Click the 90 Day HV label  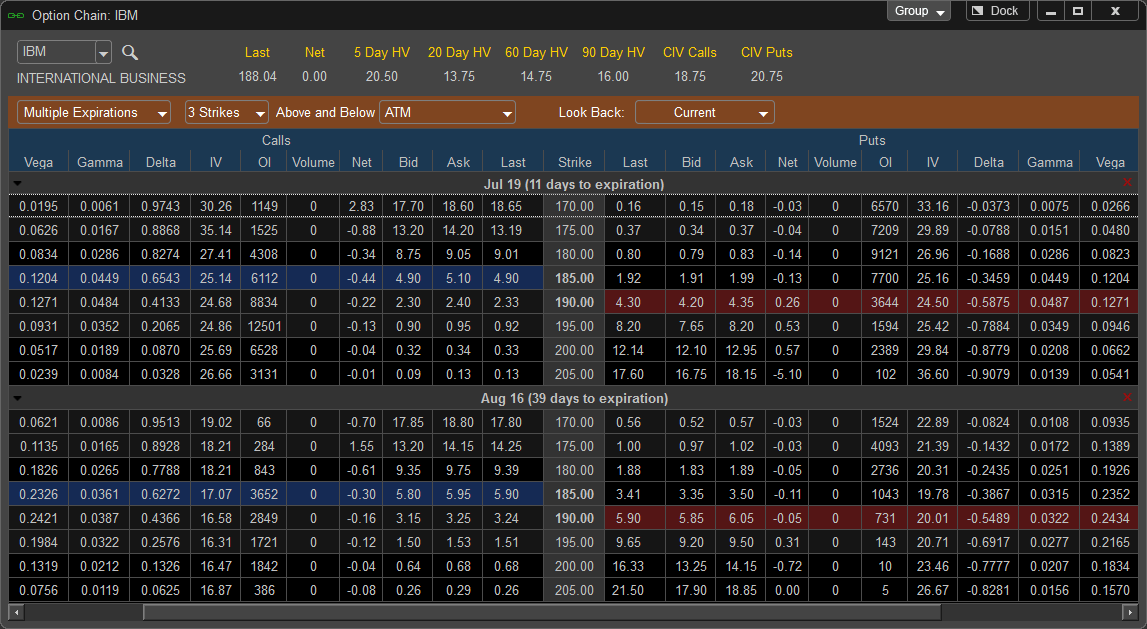(614, 53)
